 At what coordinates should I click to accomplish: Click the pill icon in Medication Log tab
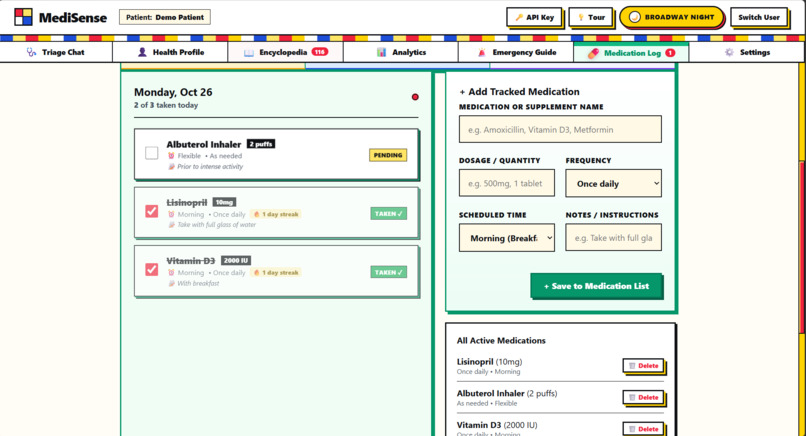tap(593, 53)
